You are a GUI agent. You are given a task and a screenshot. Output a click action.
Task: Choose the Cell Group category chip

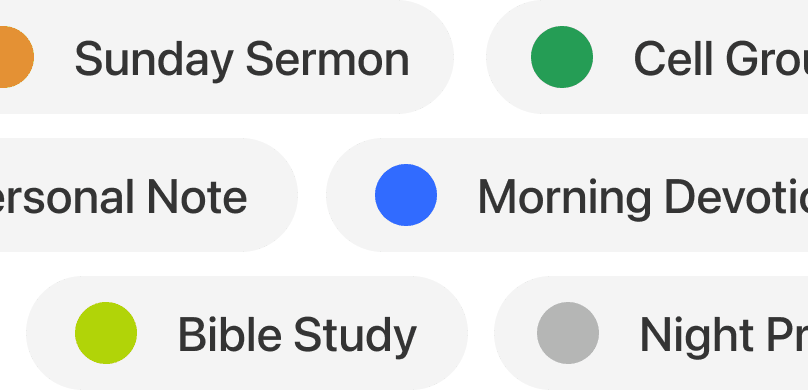647,57
